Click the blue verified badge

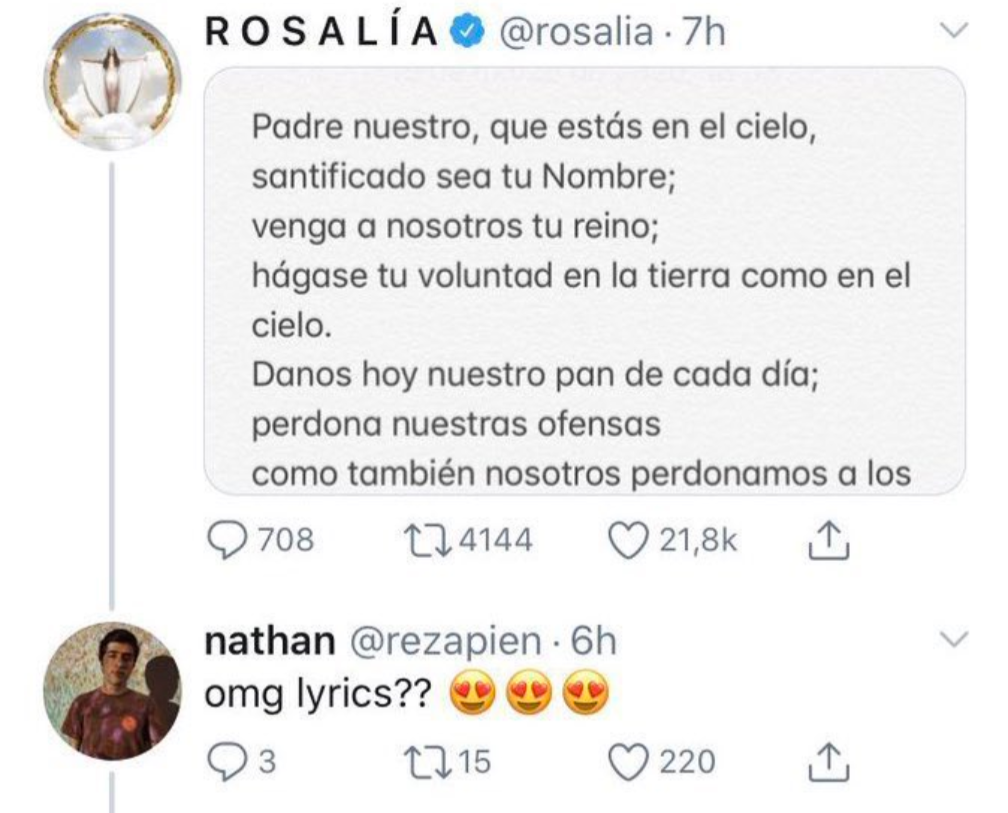point(463,33)
